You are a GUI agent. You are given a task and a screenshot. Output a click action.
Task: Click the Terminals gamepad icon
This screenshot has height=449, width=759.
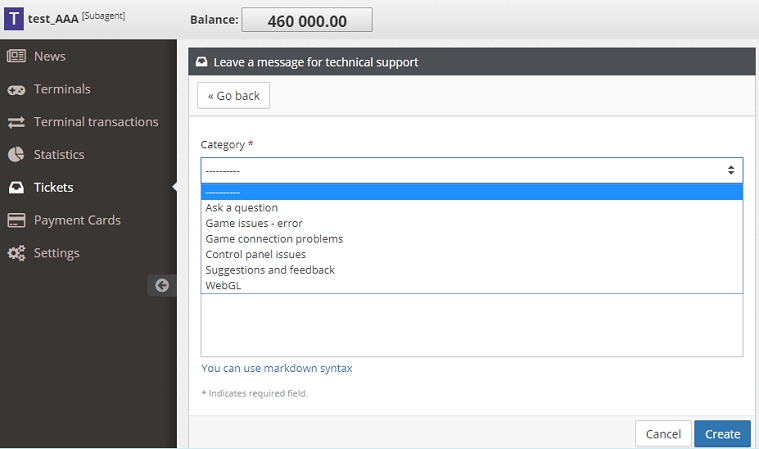tap(16, 89)
